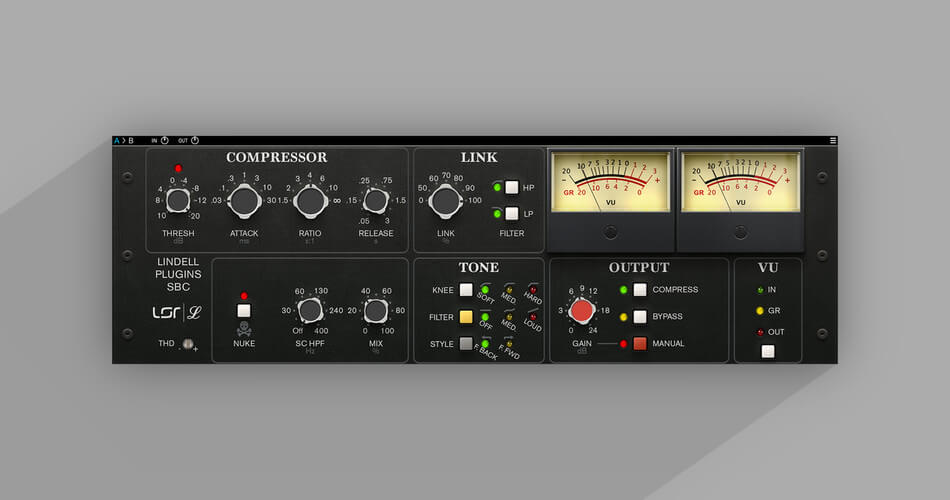Click the THRESH knob

[178, 201]
